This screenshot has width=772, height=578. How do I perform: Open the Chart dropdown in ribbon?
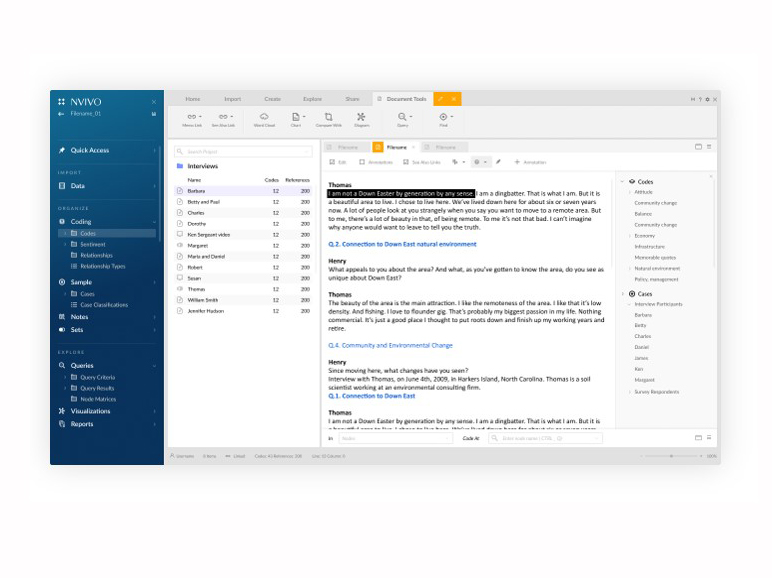pyautogui.click(x=297, y=119)
